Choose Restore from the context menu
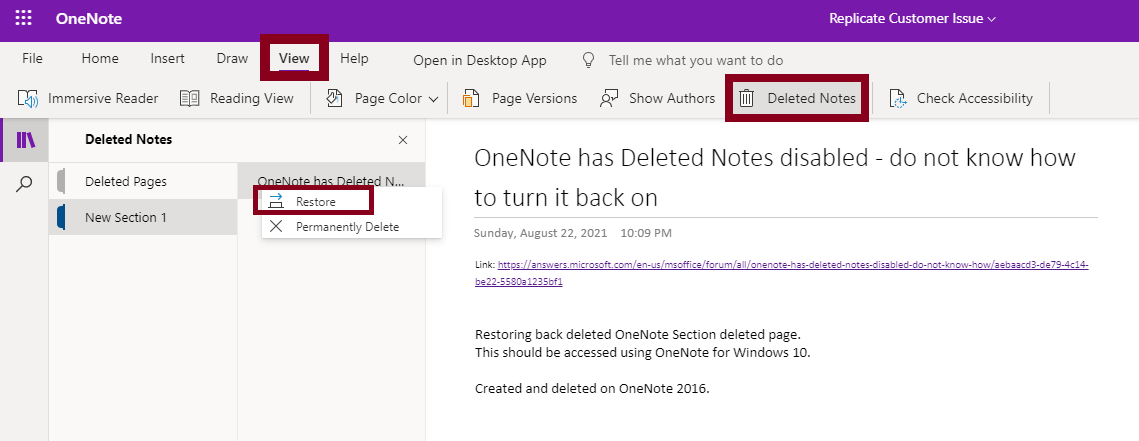Viewport: 1139px width, 441px height. (x=314, y=201)
